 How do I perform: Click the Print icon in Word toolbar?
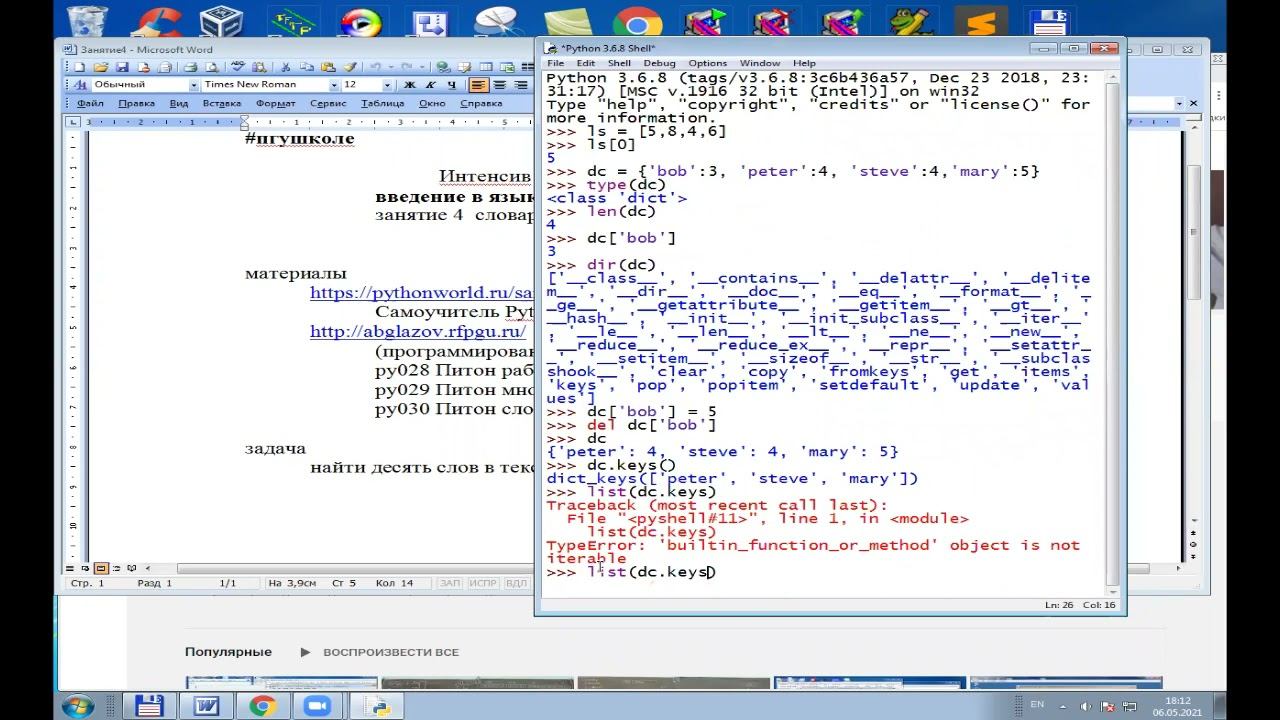(191, 67)
